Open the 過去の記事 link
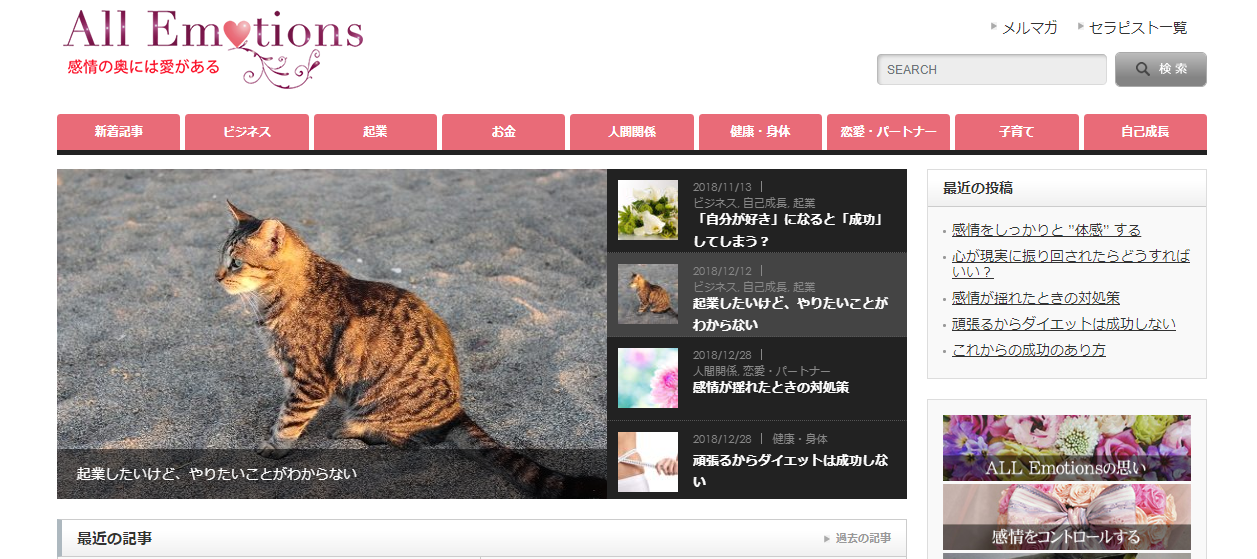The width and height of the screenshot is (1257, 559). (863, 538)
